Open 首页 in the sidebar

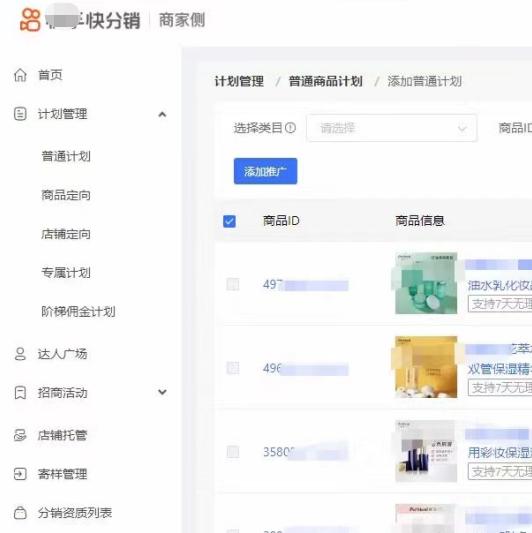(50, 75)
